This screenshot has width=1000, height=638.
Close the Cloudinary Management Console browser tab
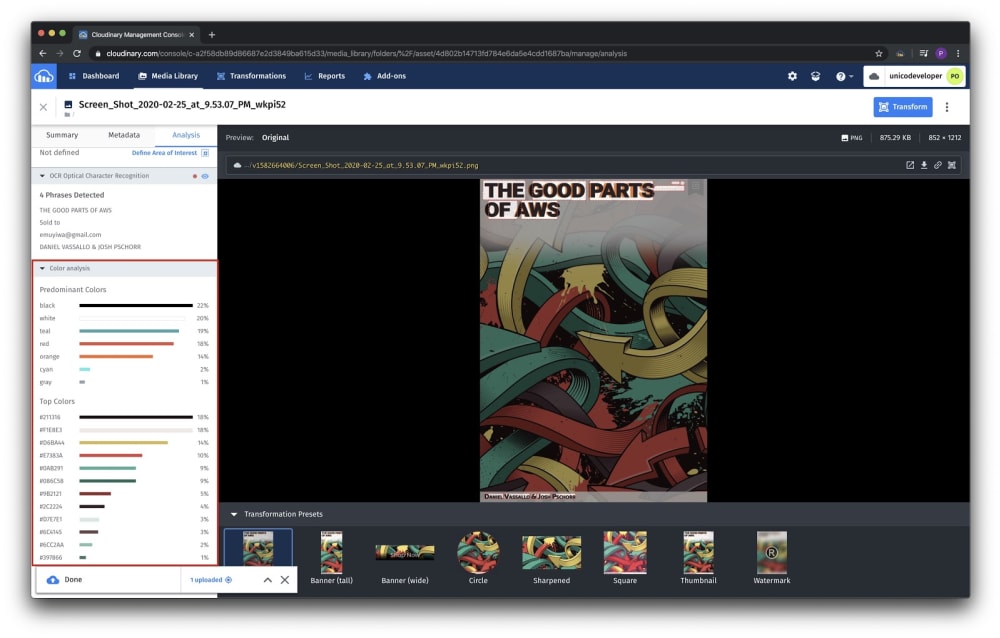coord(192,34)
